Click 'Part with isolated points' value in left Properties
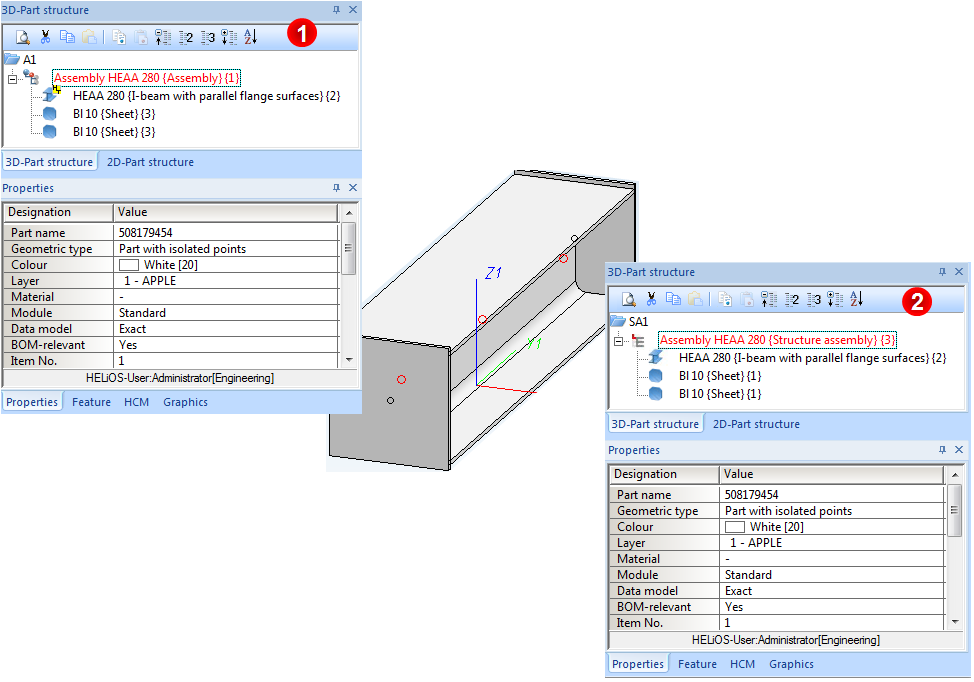 coord(182,248)
